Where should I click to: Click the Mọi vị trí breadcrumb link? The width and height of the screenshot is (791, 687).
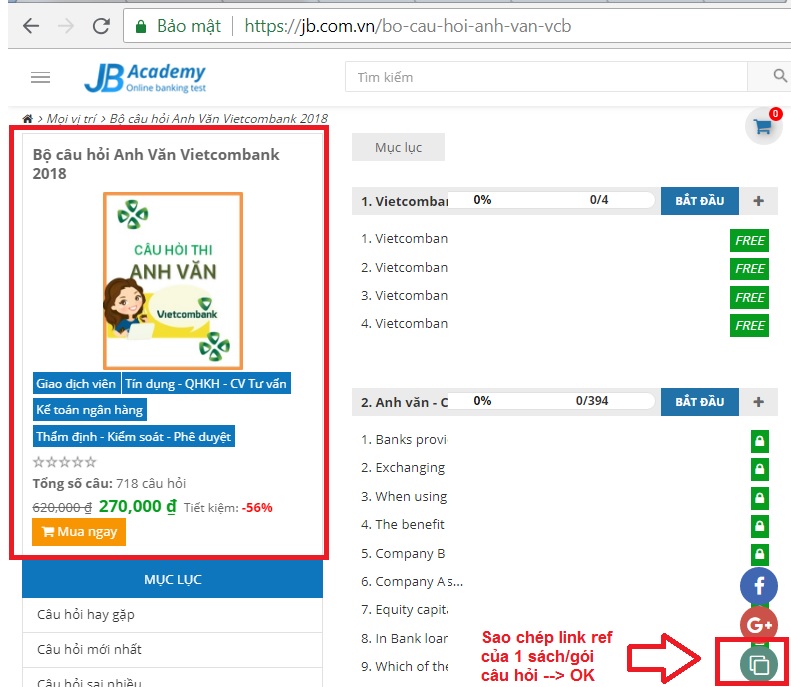click(x=71, y=119)
